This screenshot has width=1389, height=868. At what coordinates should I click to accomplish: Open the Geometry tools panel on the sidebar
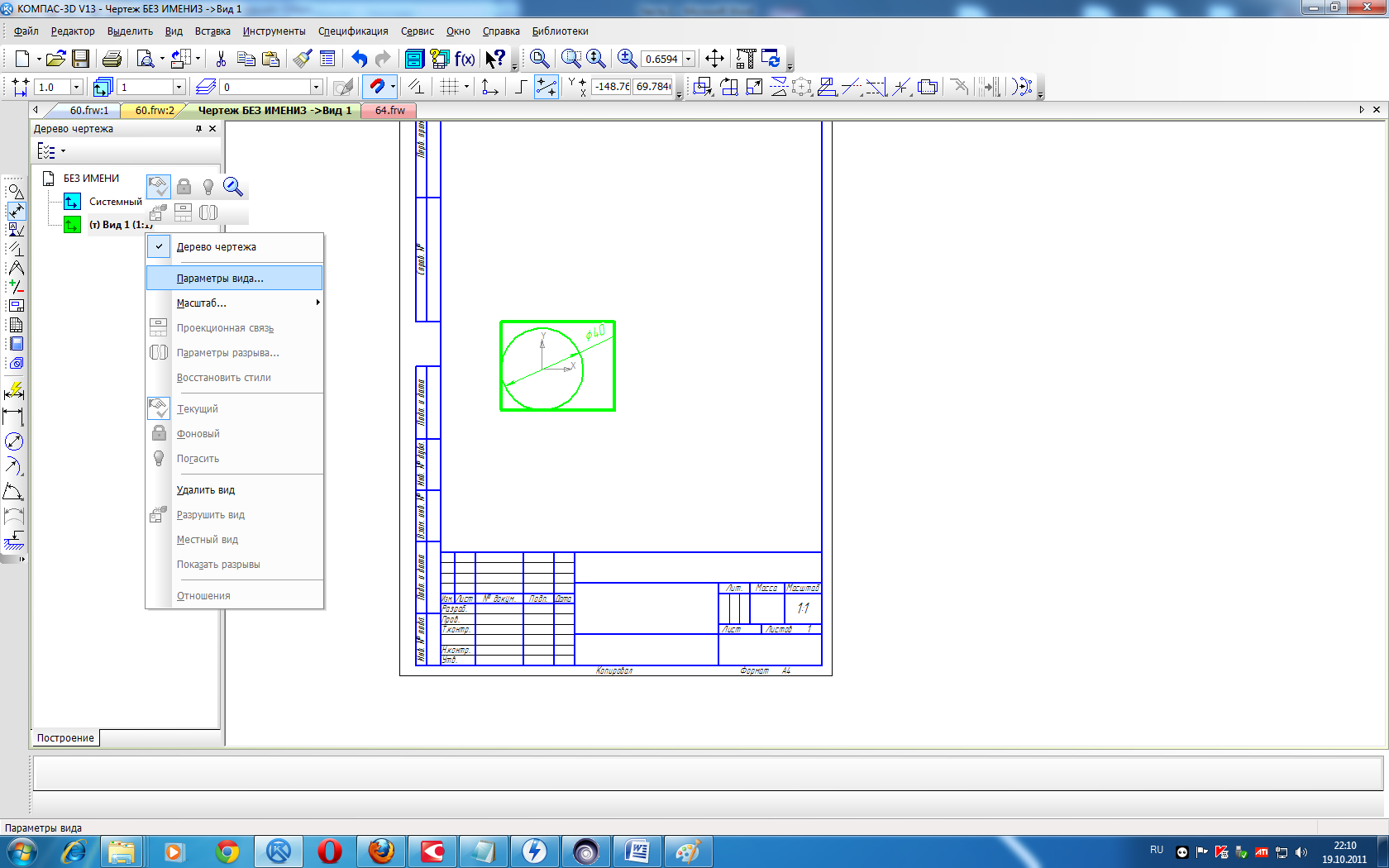pos(16,192)
